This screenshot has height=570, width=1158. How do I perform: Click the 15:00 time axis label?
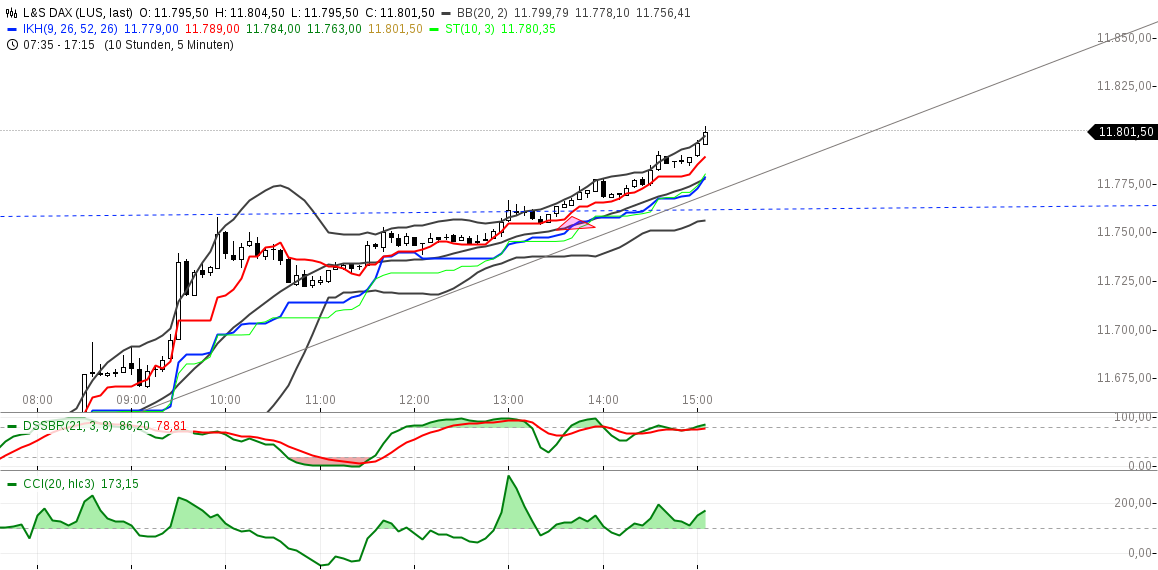pyautogui.click(x=697, y=400)
